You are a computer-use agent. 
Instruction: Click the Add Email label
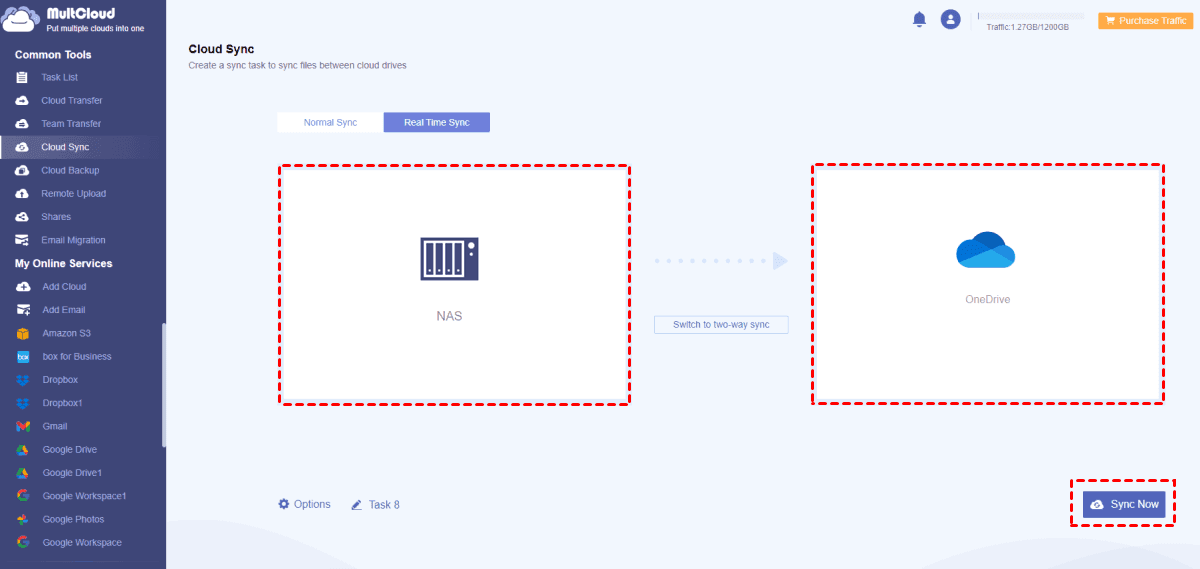(x=64, y=310)
